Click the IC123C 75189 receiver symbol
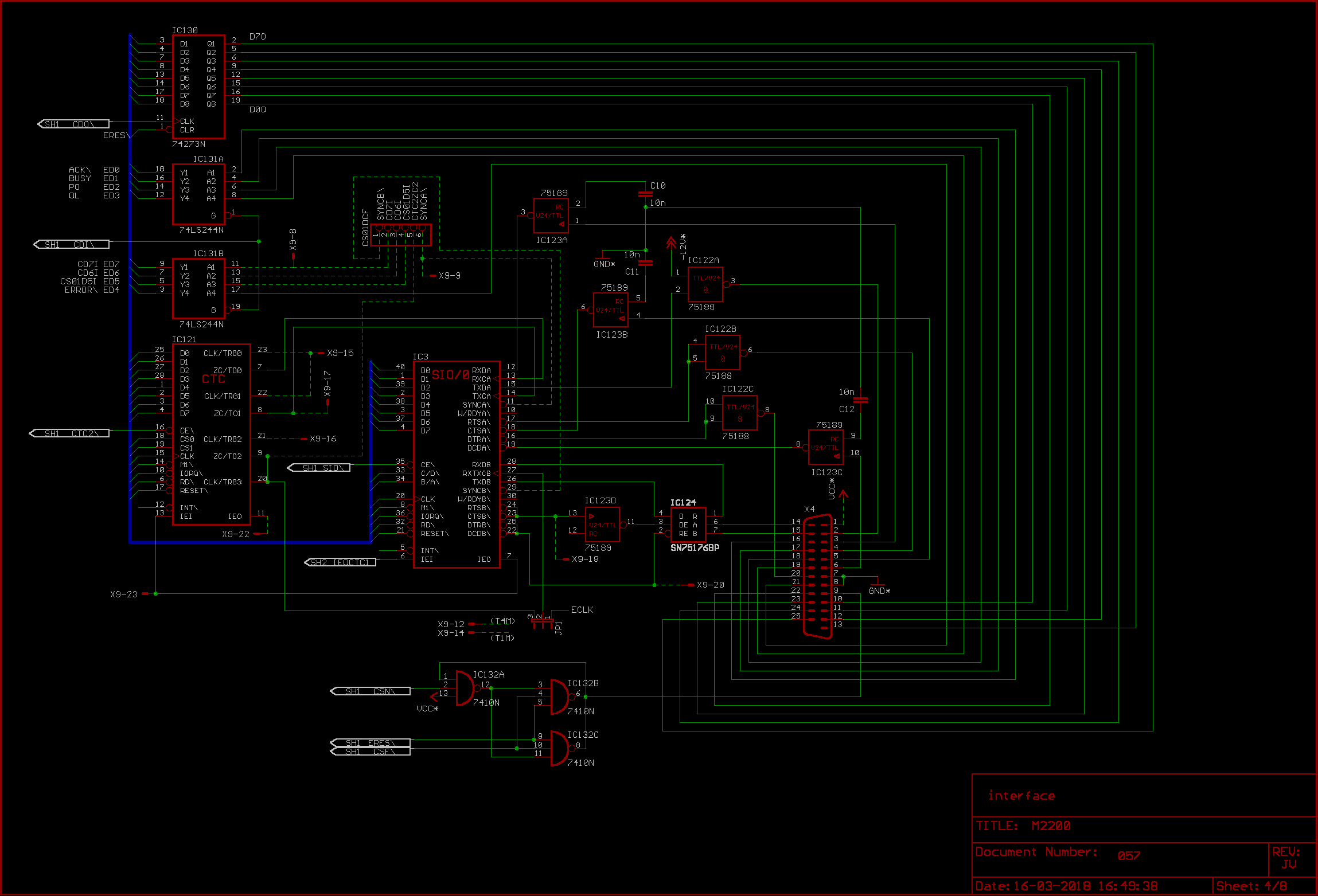The width and height of the screenshot is (1318, 896). coord(825,447)
